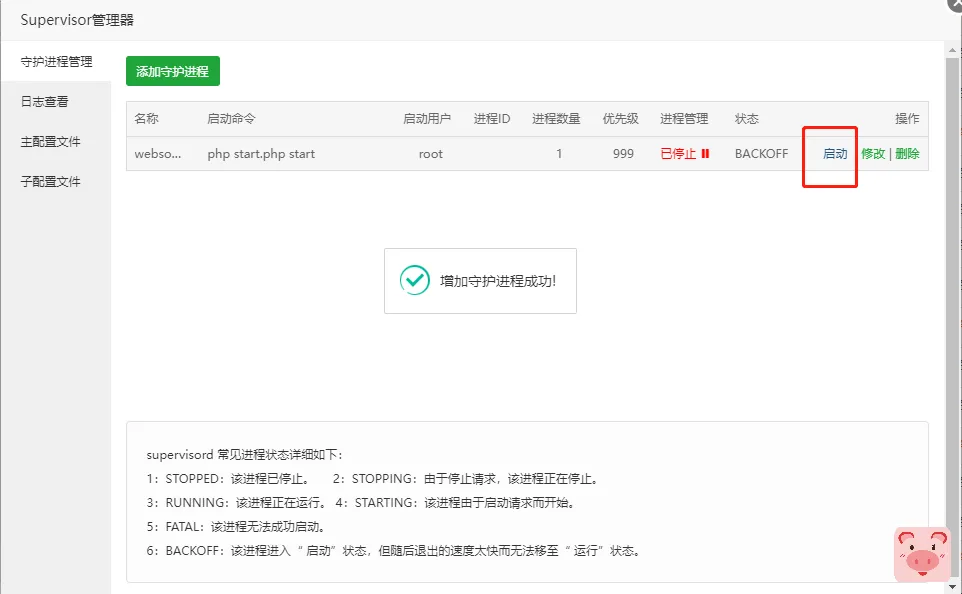Click the 启动命令 column header
The image size is (962, 594).
pos(231,118)
